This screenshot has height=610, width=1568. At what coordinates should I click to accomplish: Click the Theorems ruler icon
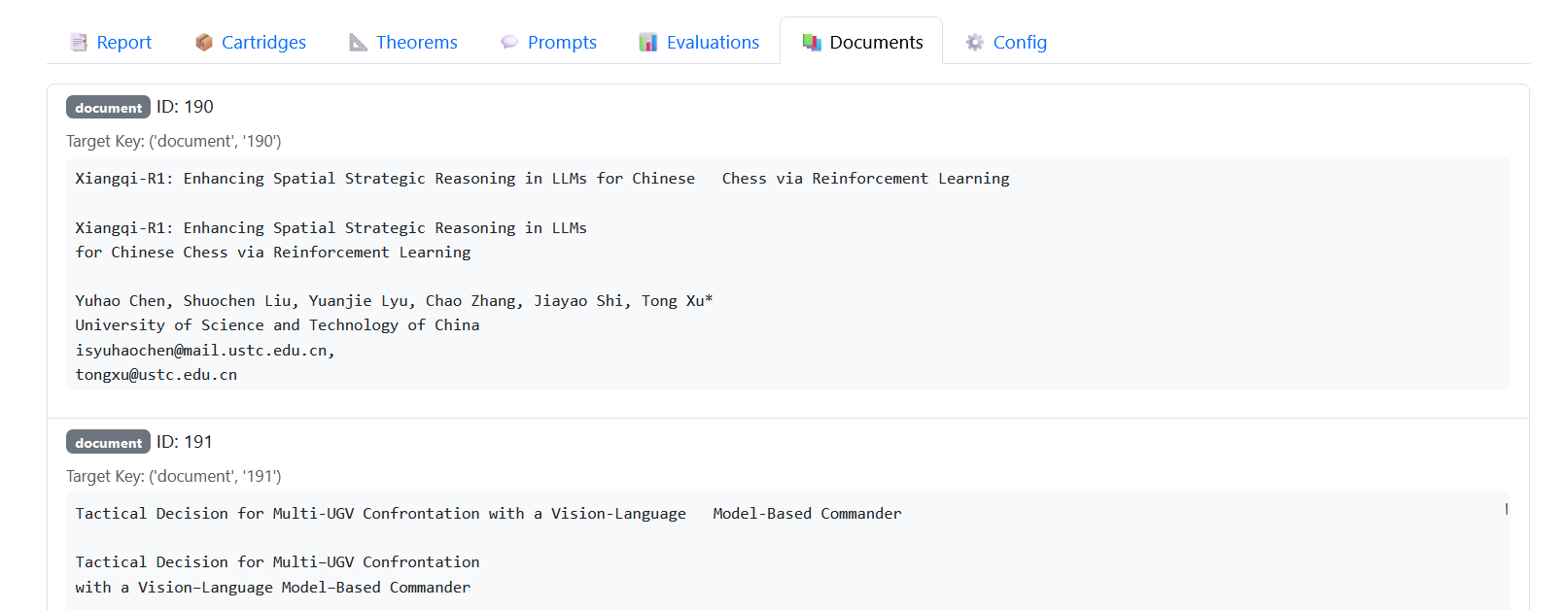(x=359, y=42)
